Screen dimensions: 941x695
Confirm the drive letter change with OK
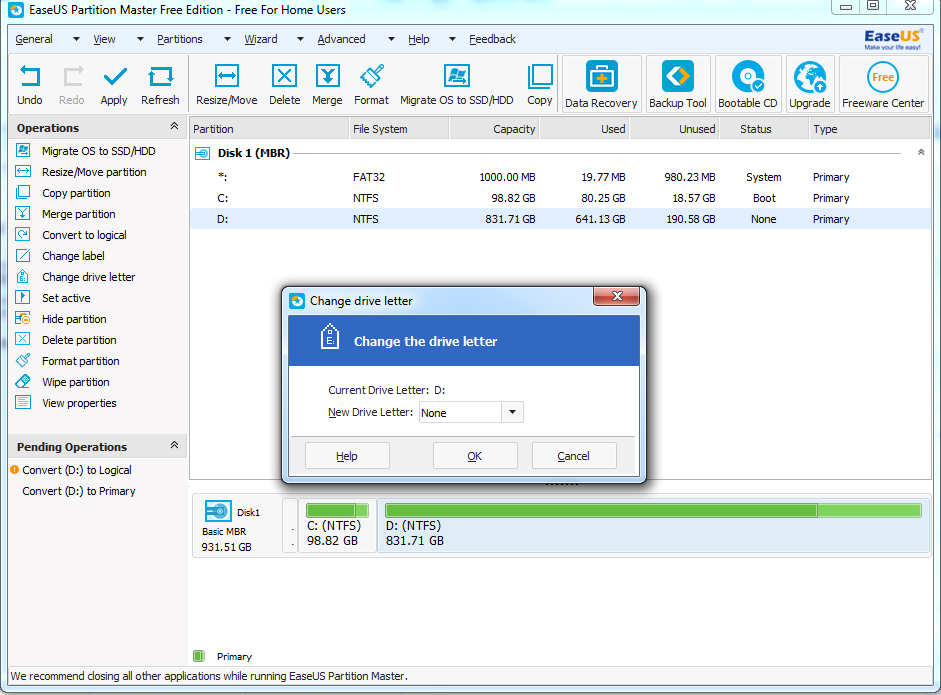click(475, 456)
